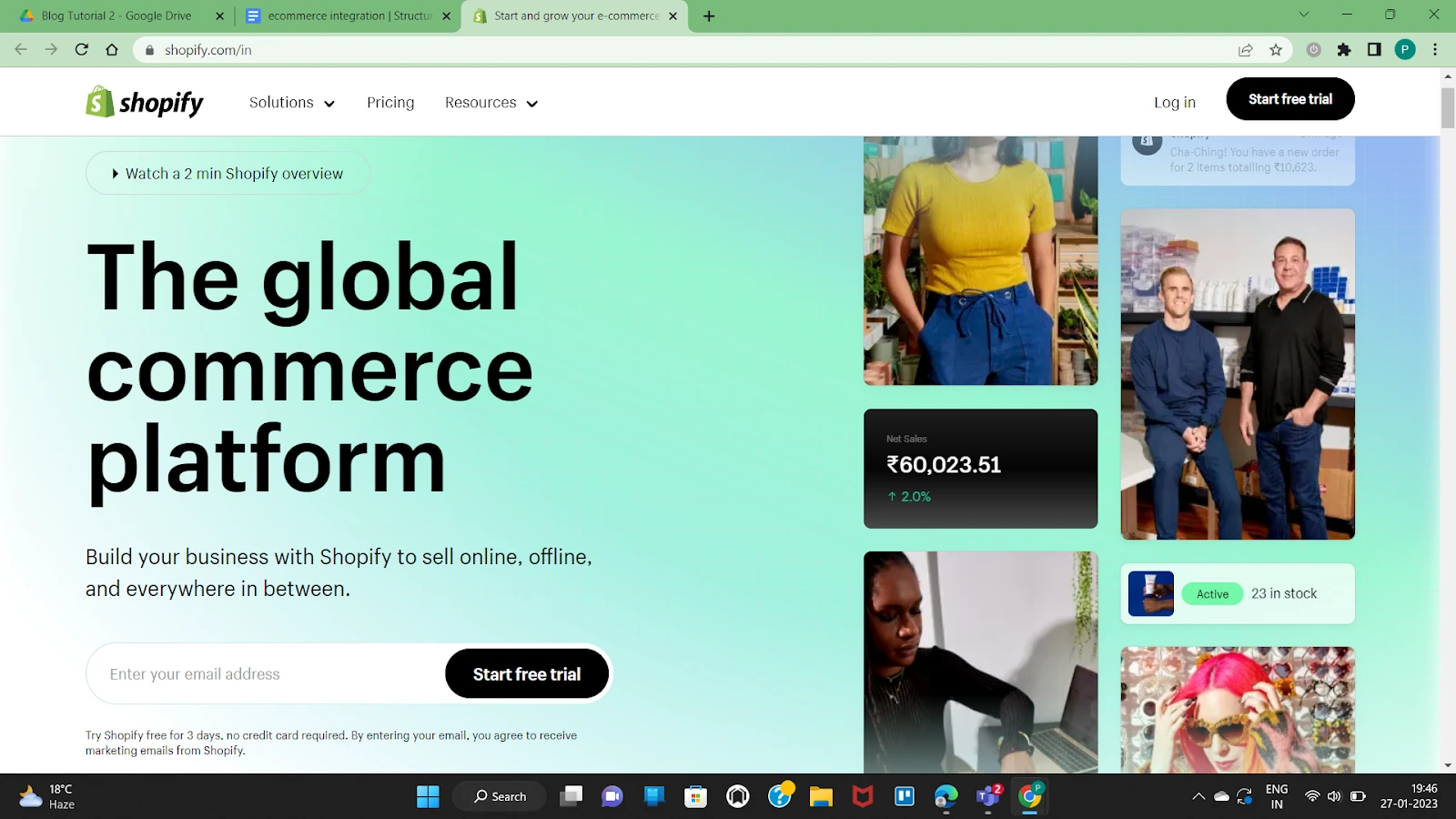The width and height of the screenshot is (1456, 819).
Task: Toggle the browser side panel icon
Action: (x=1374, y=50)
